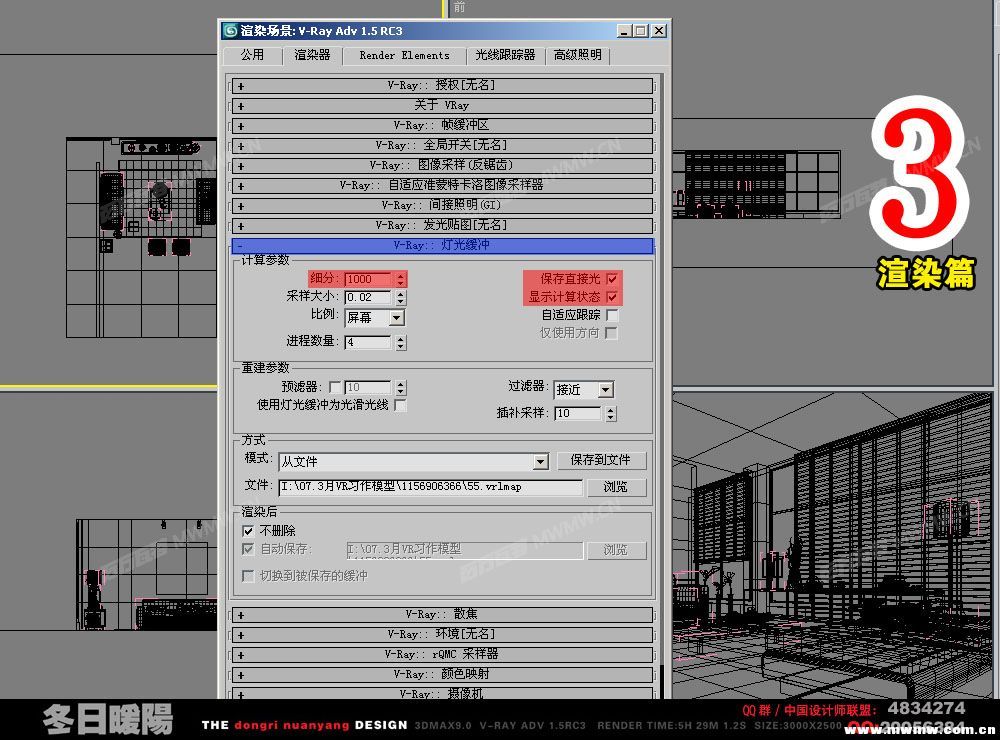Viewport: 1000px width, 740px height.
Task: Expand the V-Ray:: 帧缓冲区 rollout
Action: [x=442, y=126]
